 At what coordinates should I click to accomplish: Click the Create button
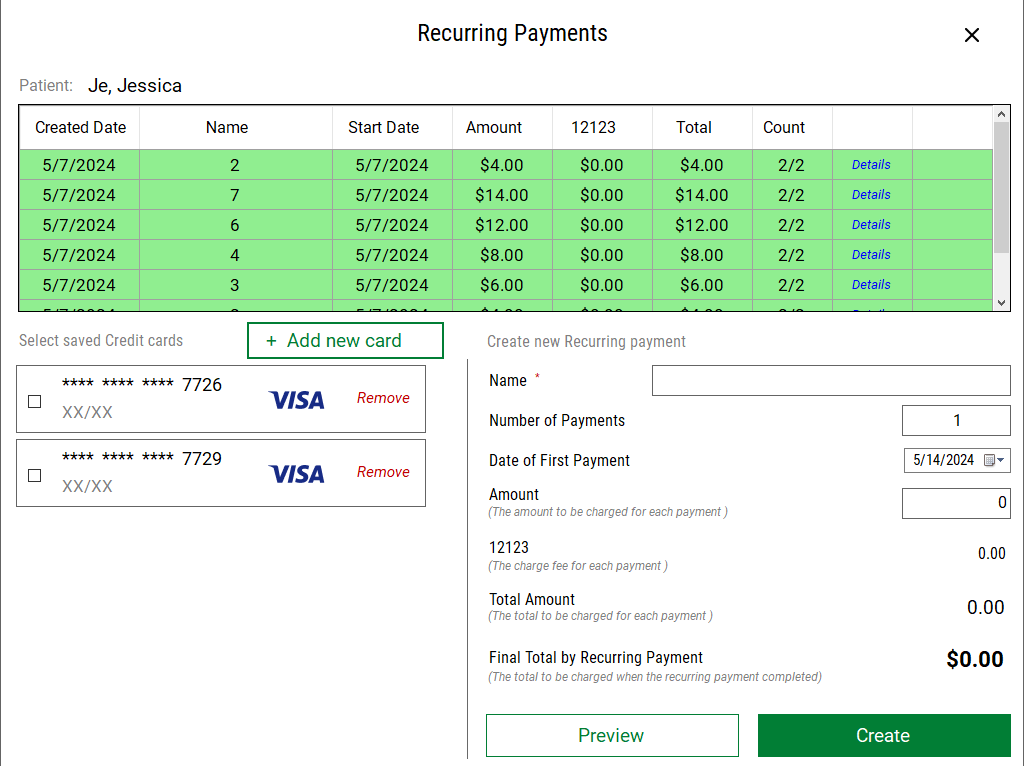click(x=883, y=735)
